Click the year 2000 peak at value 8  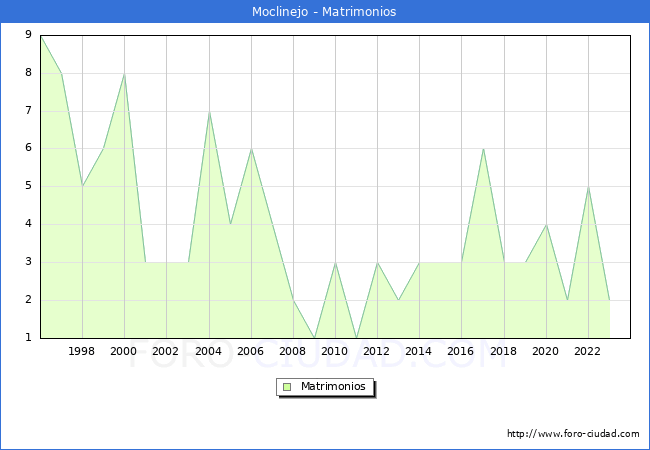[124, 74]
